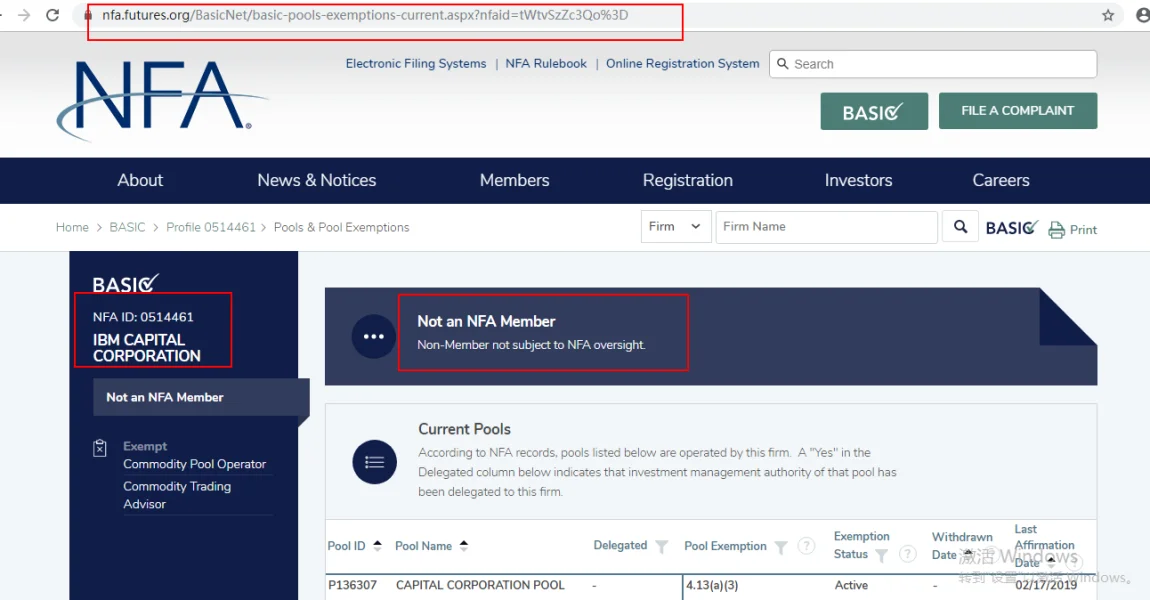Open the News & Notices menu
Screen dimensions: 1150x600
click(316, 180)
